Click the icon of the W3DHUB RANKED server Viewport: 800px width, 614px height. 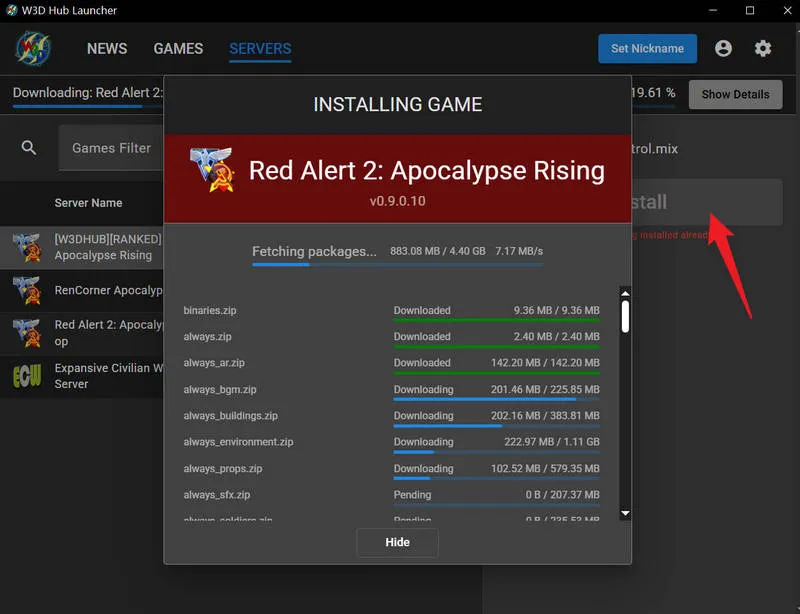[x=27, y=247]
